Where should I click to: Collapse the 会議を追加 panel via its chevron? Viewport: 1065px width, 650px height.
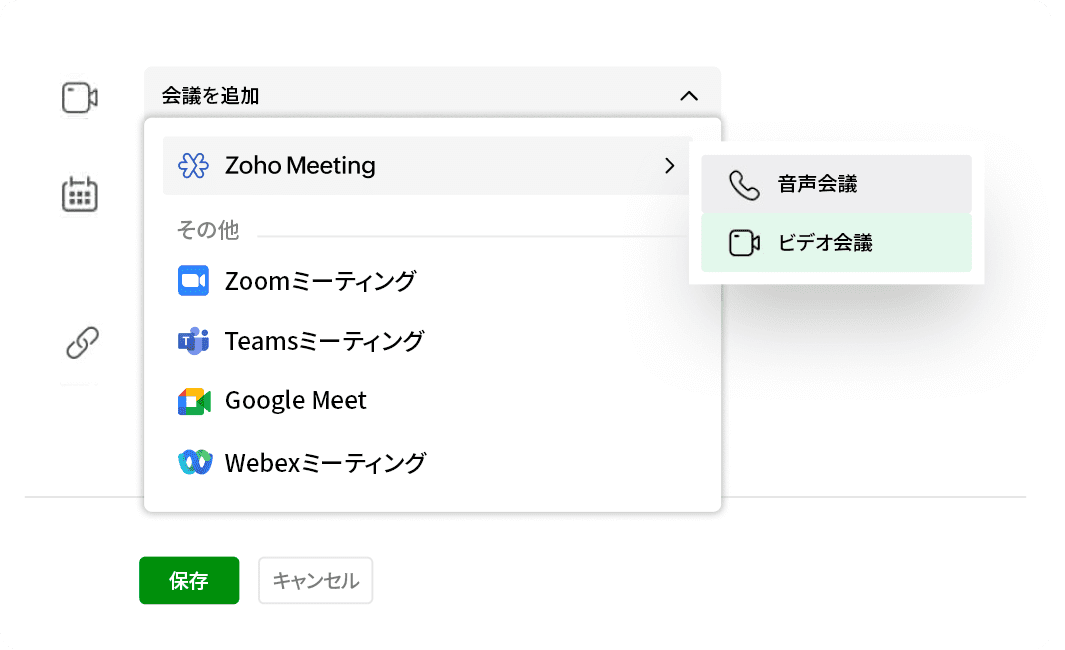[689, 97]
